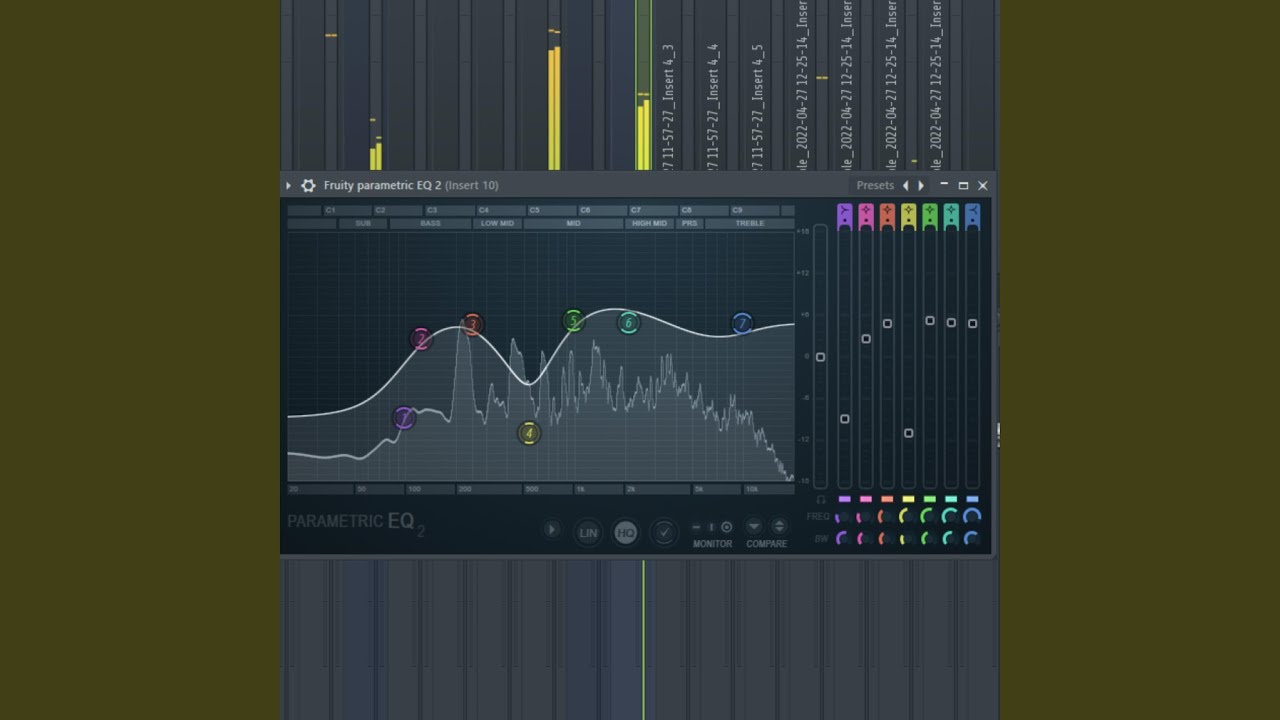Click the green band 5 BW knob

click(x=929, y=539)
